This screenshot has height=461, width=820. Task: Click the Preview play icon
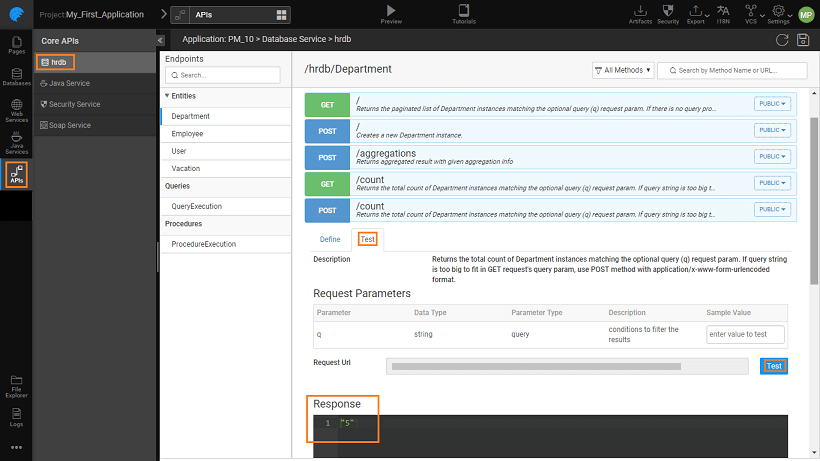click(x=391, y=12)
